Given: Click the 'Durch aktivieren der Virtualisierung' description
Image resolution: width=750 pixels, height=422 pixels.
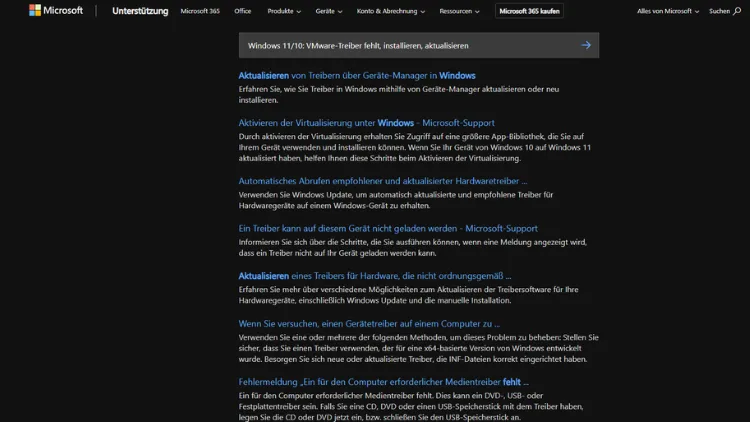Looking at the screenshot, I should 415,147.
